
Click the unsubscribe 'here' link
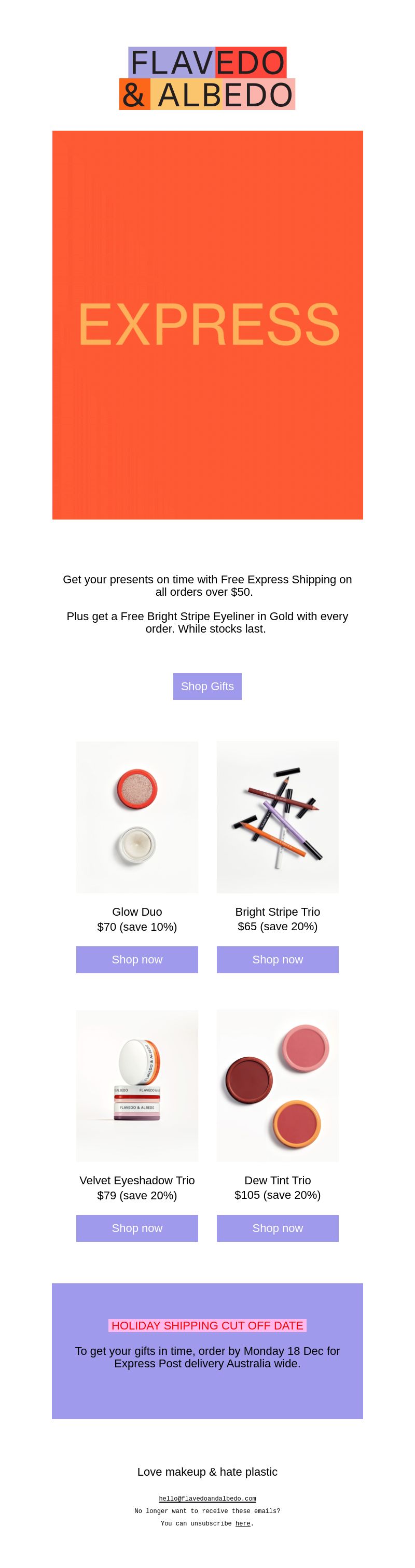(243, 1523)
